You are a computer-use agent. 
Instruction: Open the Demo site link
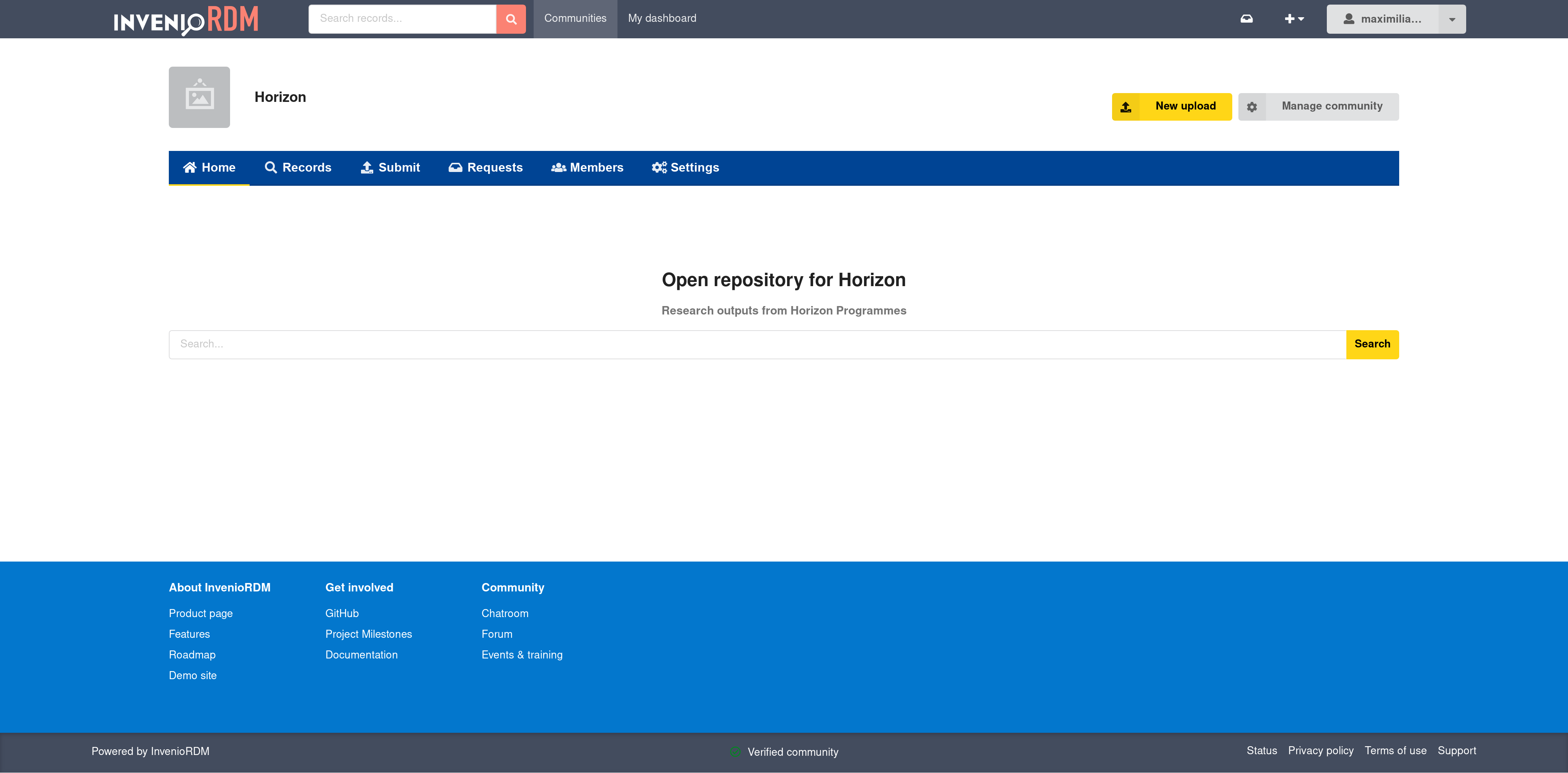(193, 676)
